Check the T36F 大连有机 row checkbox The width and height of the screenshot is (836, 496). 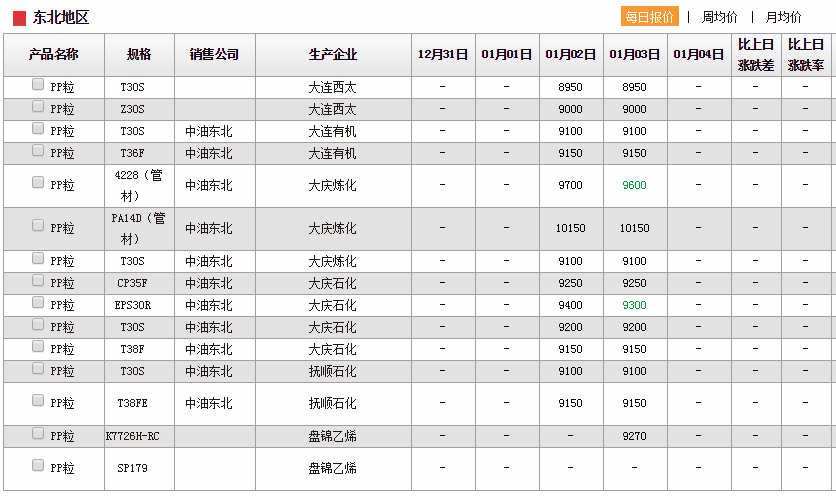point(38,151)
